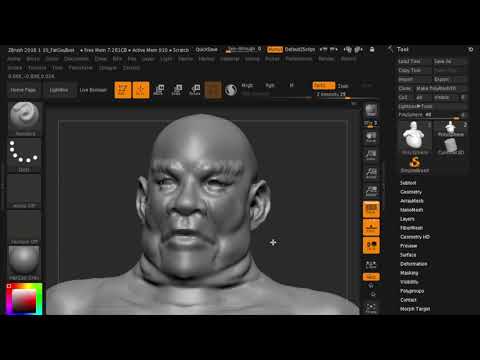Select the Rotate transform icon

195,90
